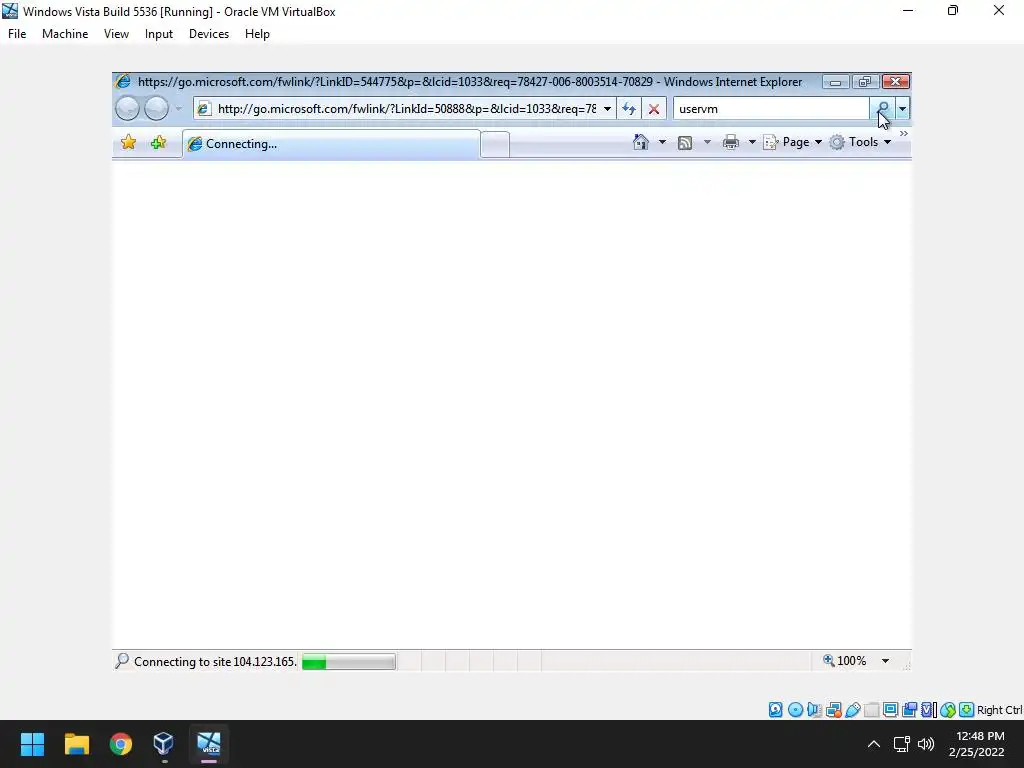Click VirtualBox network adapter indicator
This screenshot has width=1024, height=768.
pyautogui.click(x=833, y=710)
